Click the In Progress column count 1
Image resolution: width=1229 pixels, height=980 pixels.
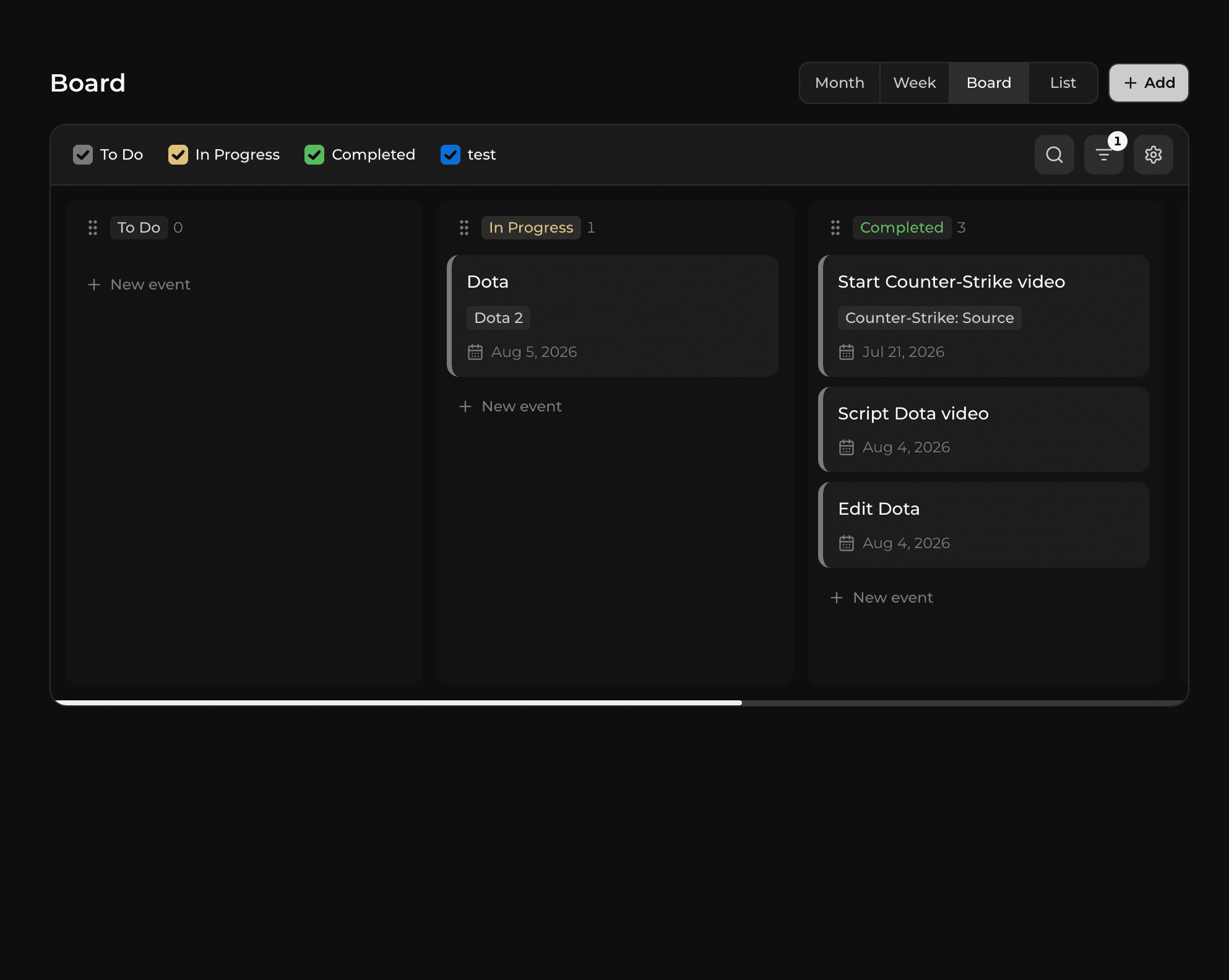tap(591, 228)
